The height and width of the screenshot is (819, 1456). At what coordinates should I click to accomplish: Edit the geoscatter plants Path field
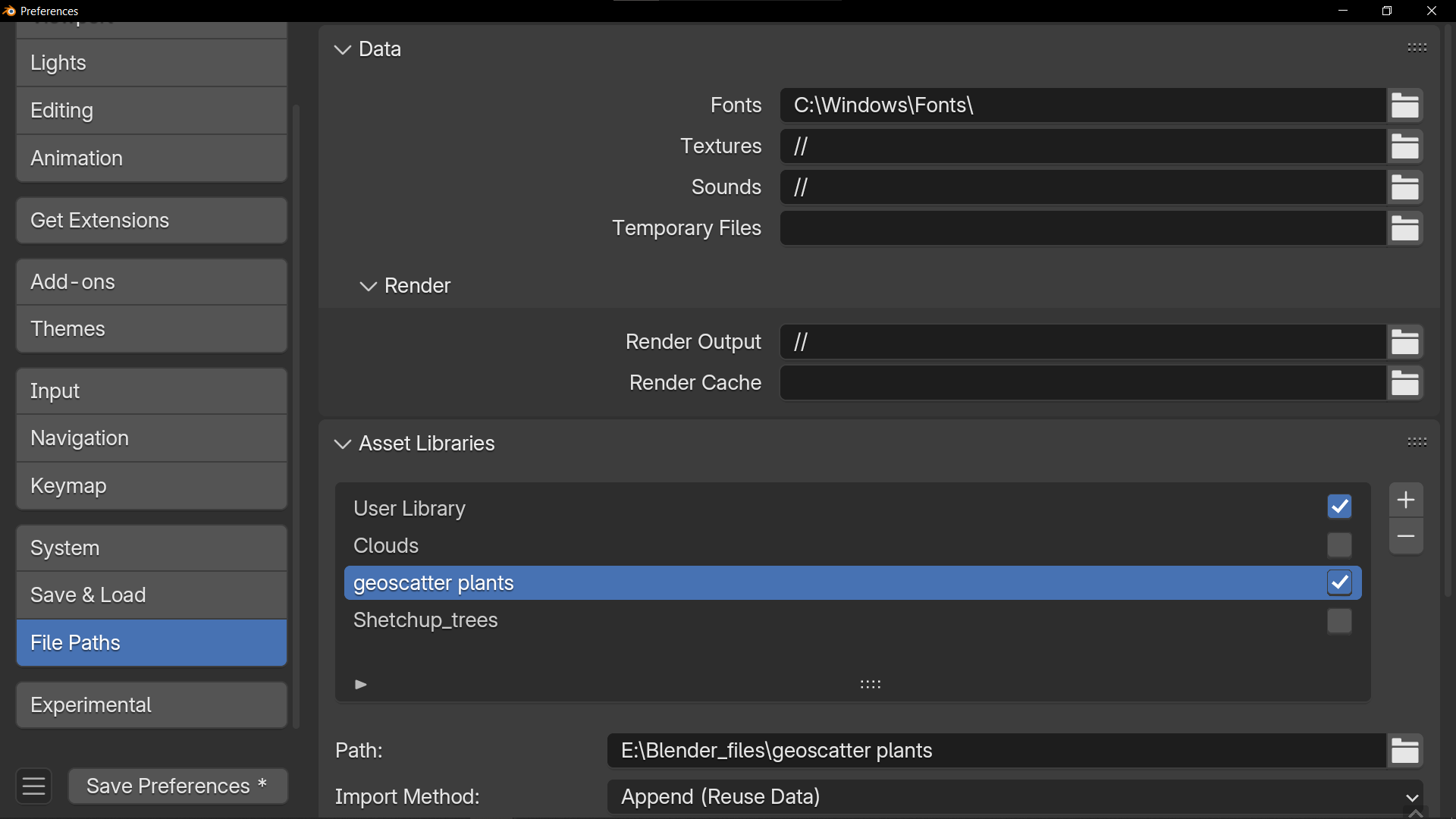[x=997, y=751]
